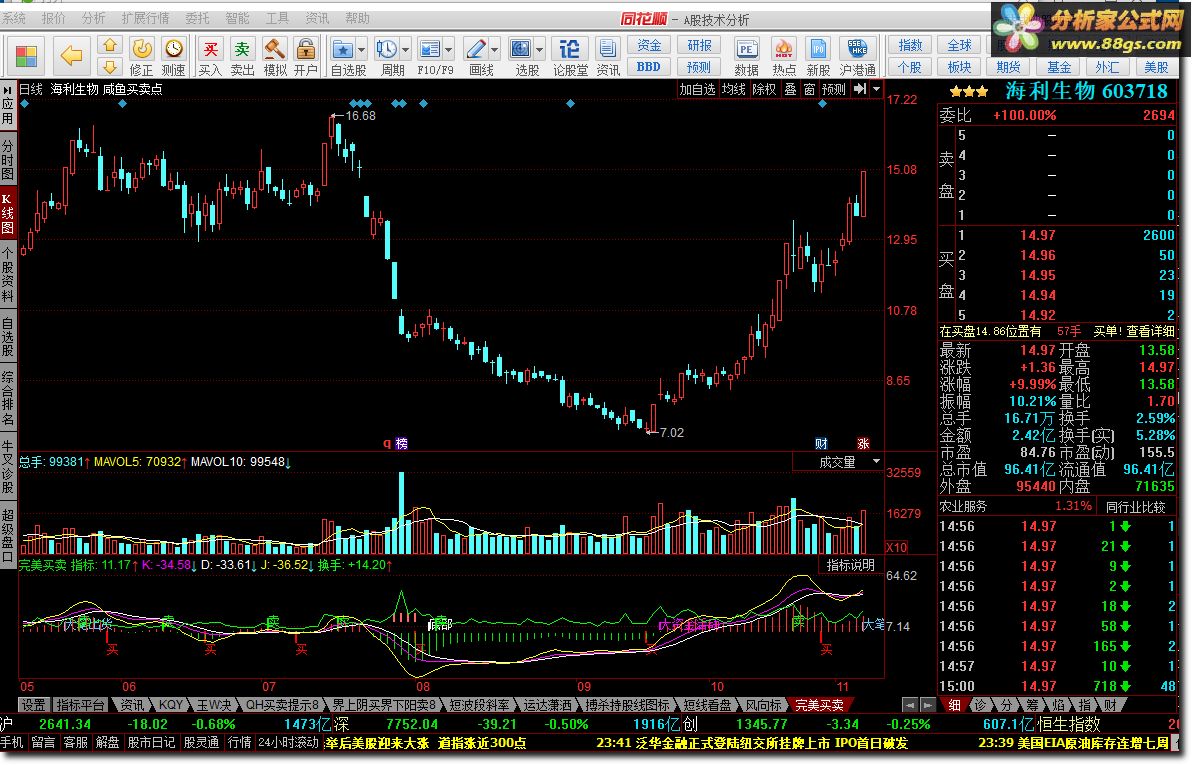Click the up arrow page icon
The width and height of the screenshot is (1193, 765).
point(110,46)
